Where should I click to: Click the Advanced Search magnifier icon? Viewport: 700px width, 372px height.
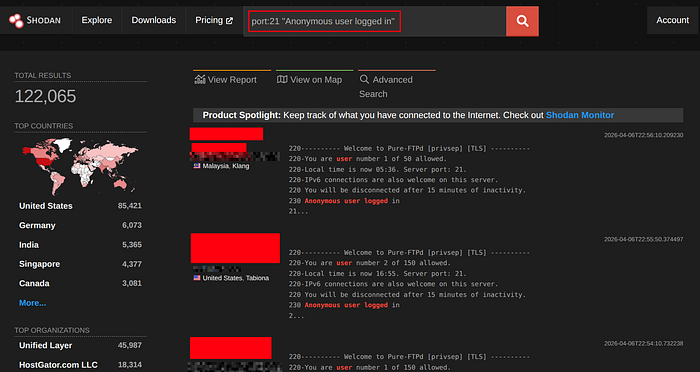(x=364, y=79)
